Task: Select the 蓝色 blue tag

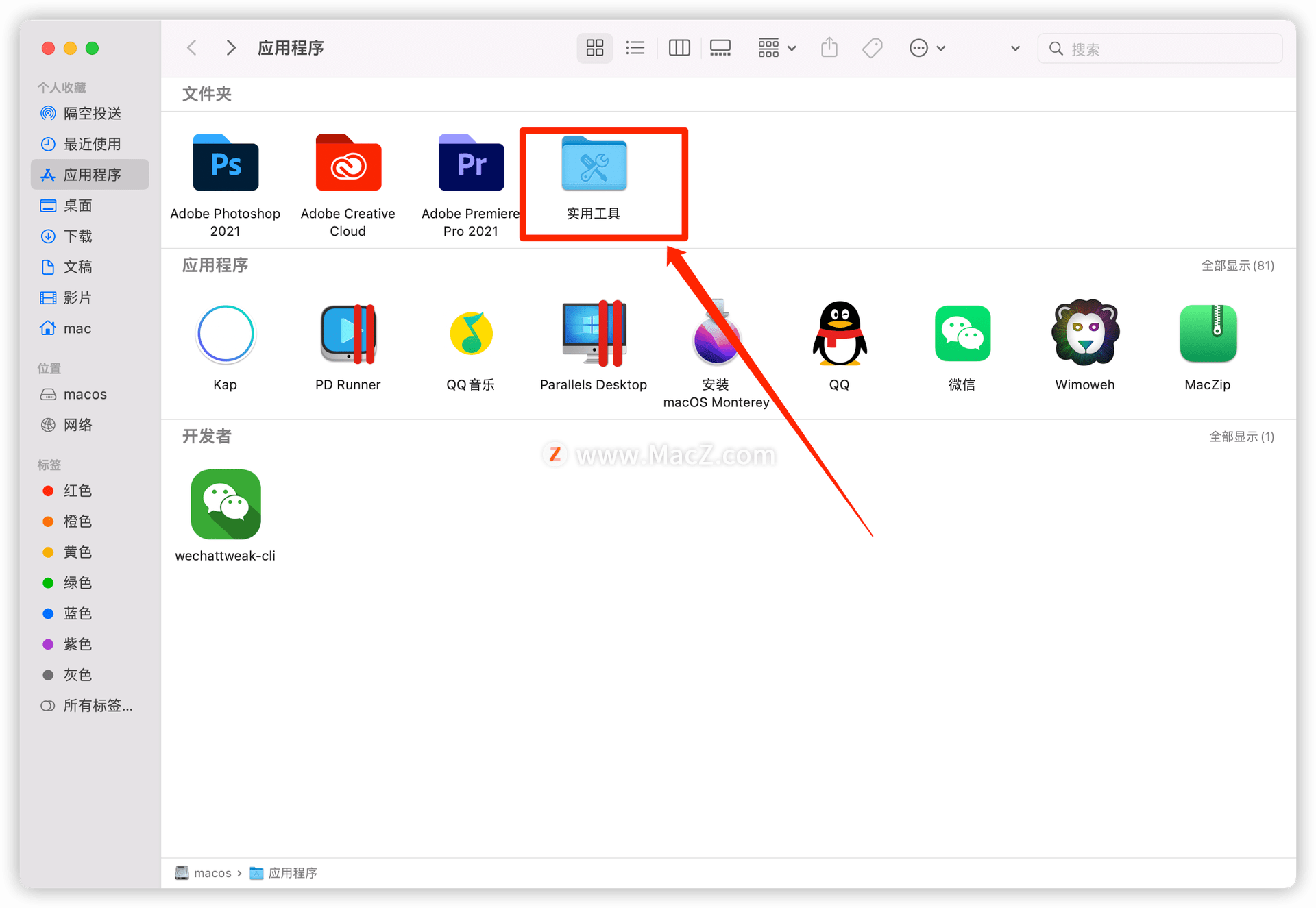Action: coord(90,613)
